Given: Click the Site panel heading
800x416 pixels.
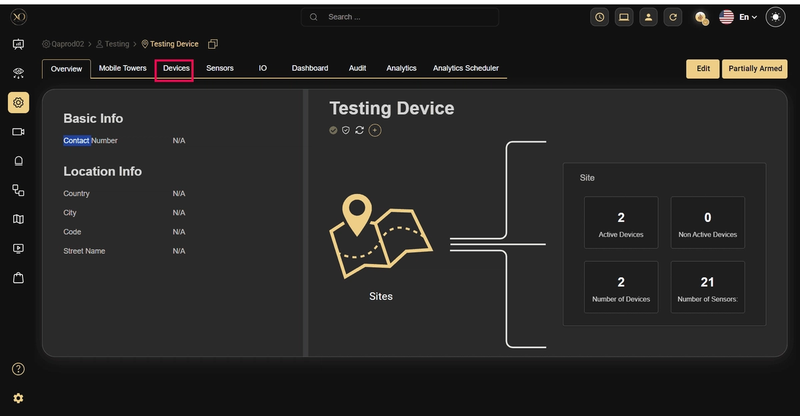Looking at the screenshot, I should point(587,178).
